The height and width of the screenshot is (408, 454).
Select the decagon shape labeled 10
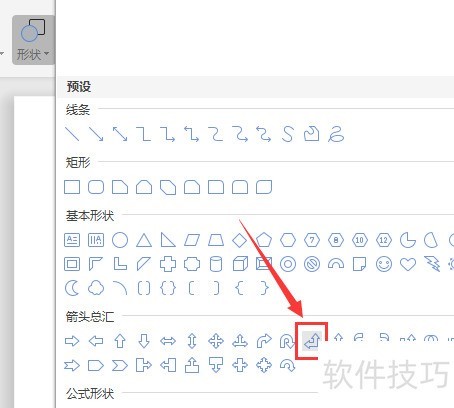360,240
